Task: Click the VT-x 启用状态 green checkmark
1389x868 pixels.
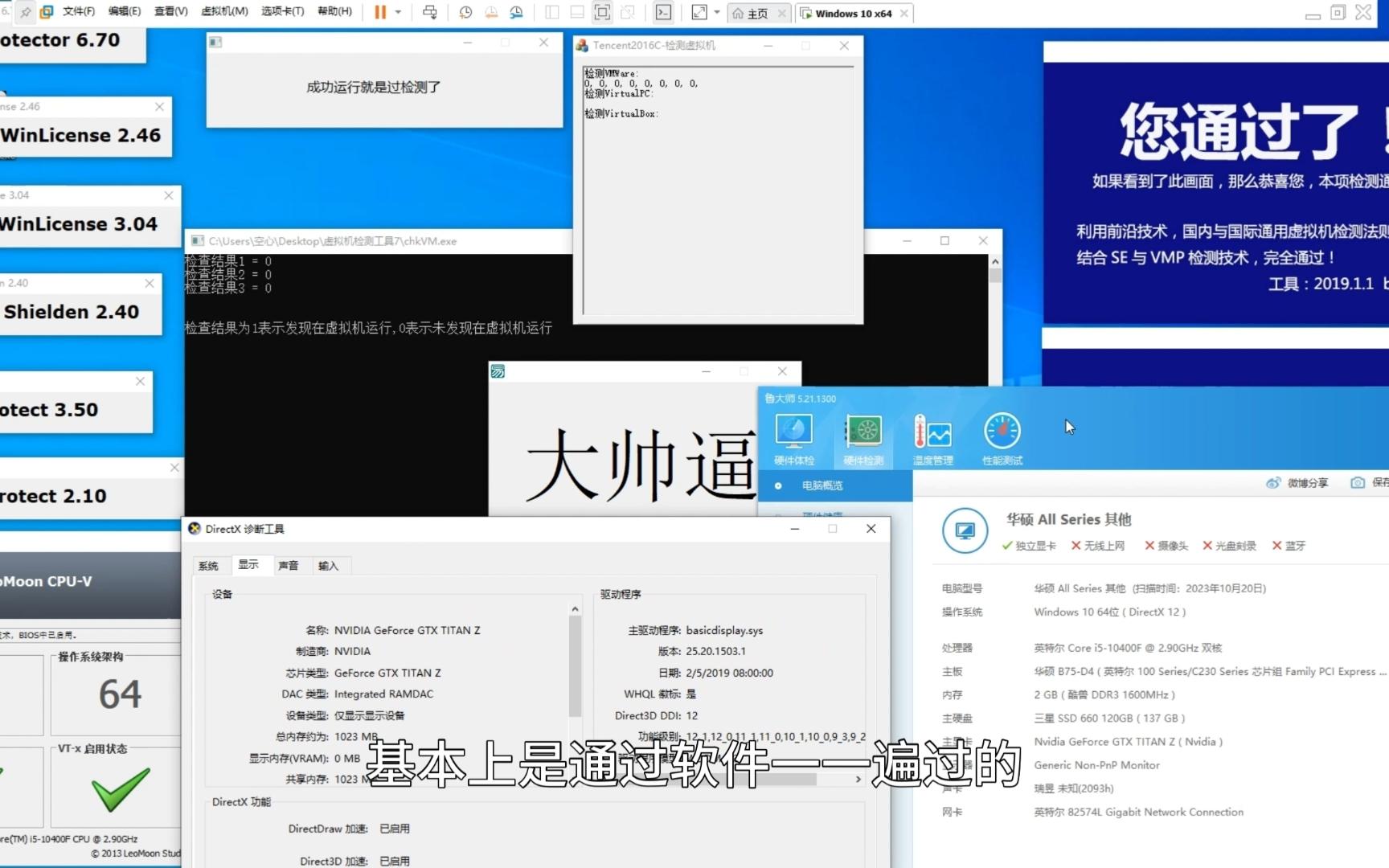Action: tap(121, 788)
